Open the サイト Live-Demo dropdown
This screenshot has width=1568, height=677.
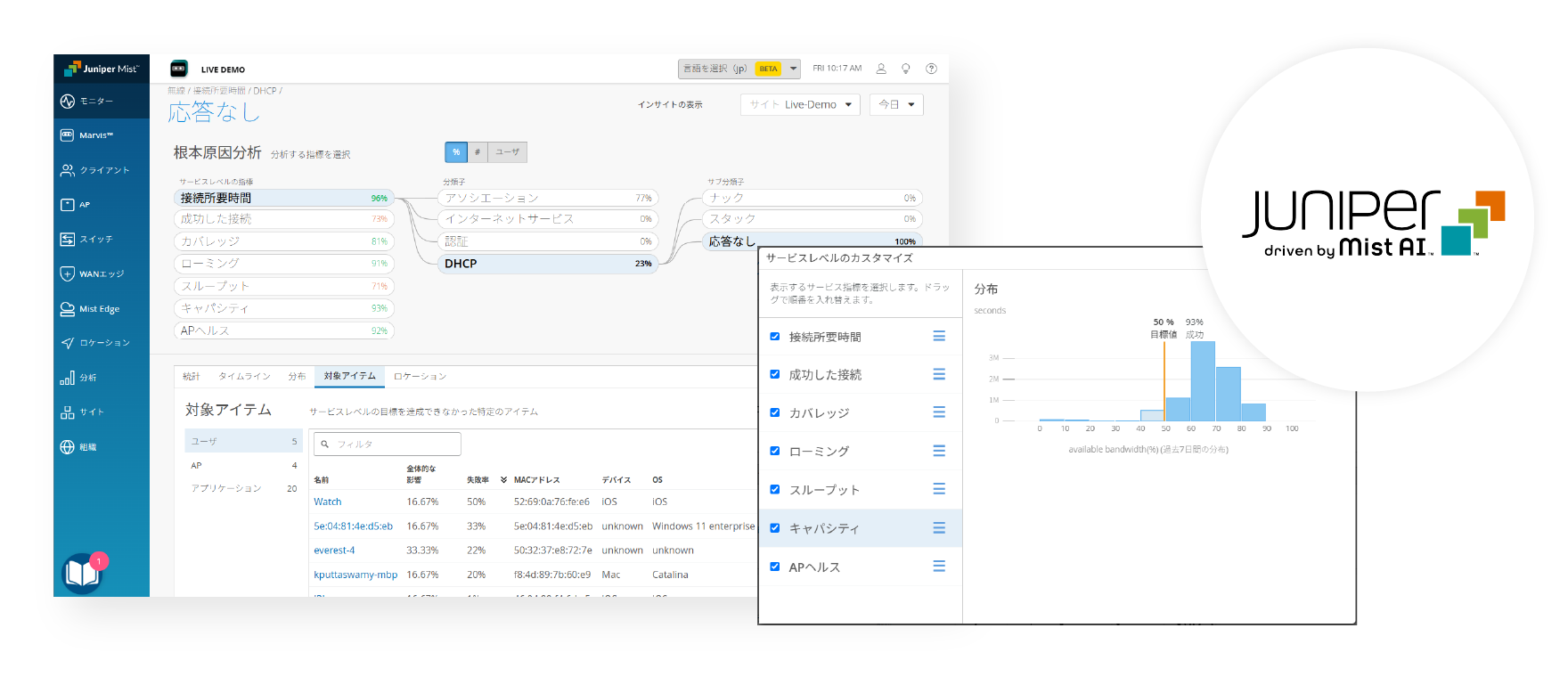coord(800,104)
